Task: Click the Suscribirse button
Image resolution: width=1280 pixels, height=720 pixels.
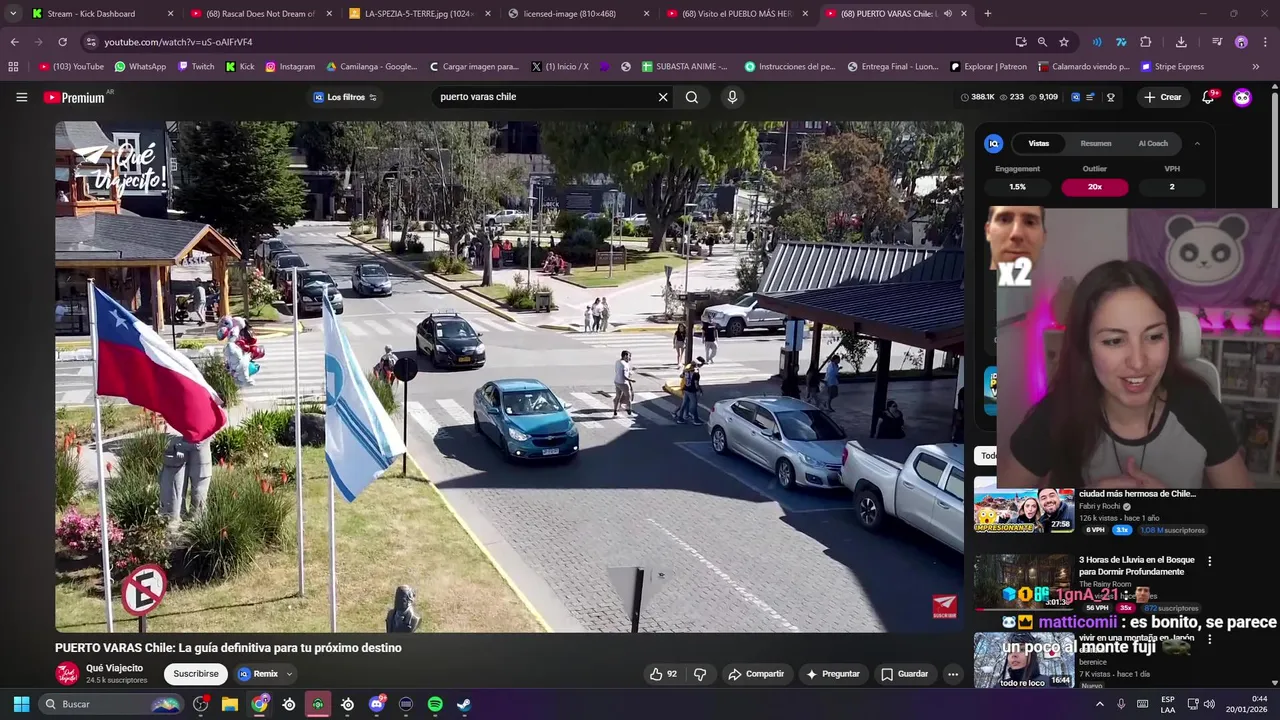Action: (196, 674)
